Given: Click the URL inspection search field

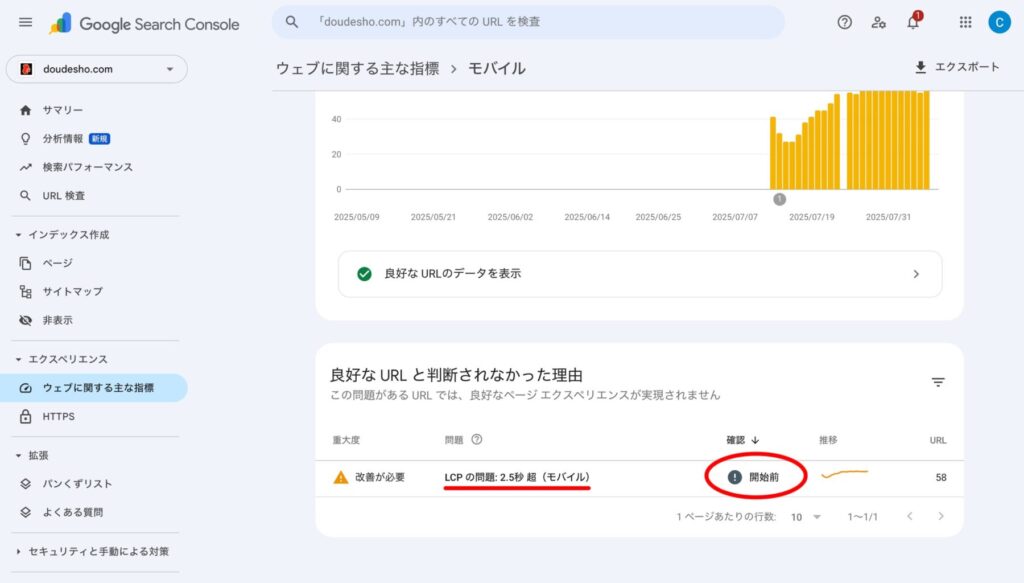Looking at the screenshot, I should (528, 22).
